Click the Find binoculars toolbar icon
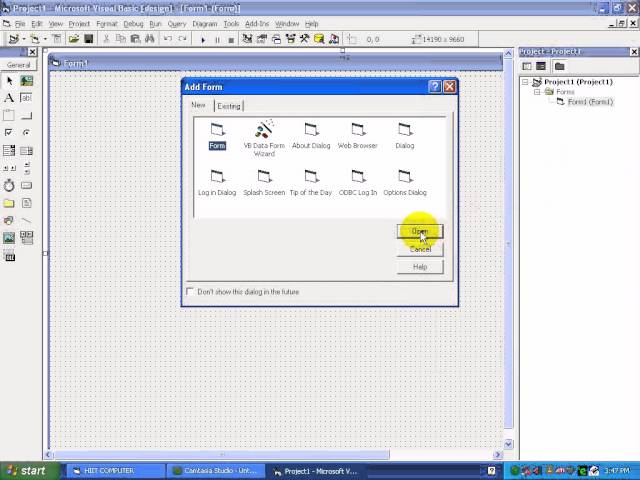The image size is (640, 480). pyautogui.click(x=150, y=39)
